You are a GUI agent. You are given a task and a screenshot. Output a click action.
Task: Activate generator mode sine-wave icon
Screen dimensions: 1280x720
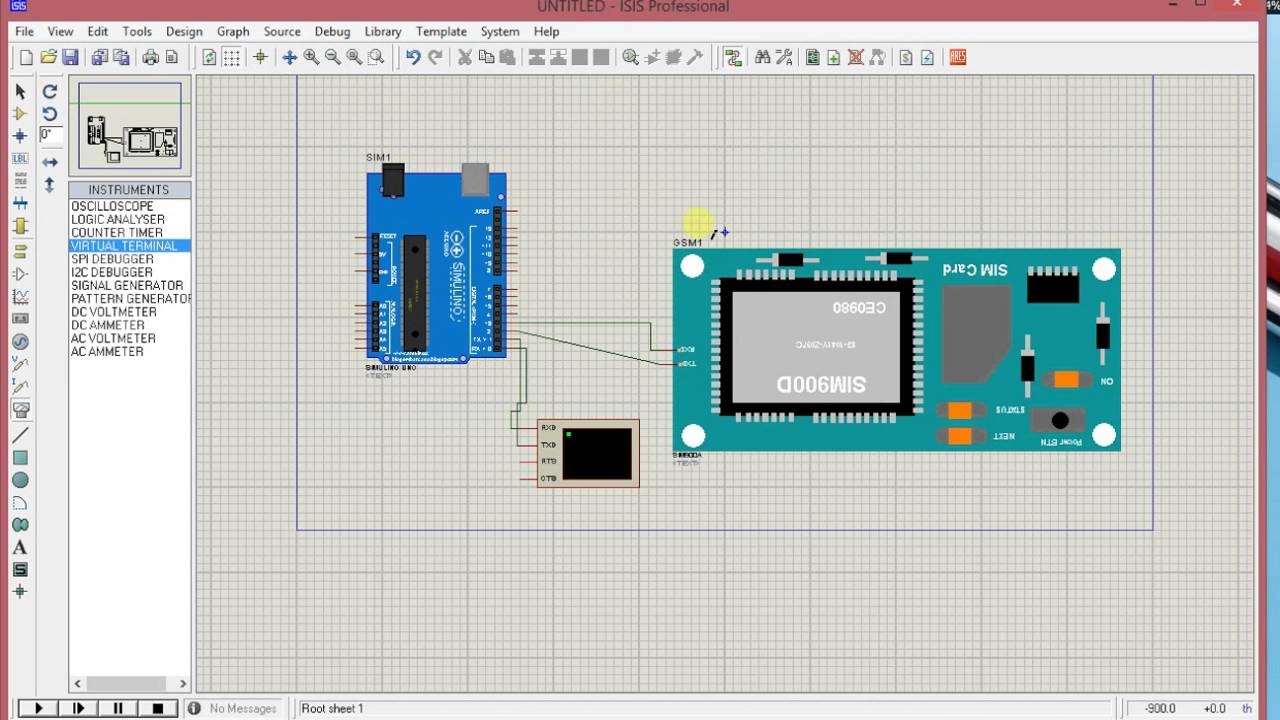20,341
